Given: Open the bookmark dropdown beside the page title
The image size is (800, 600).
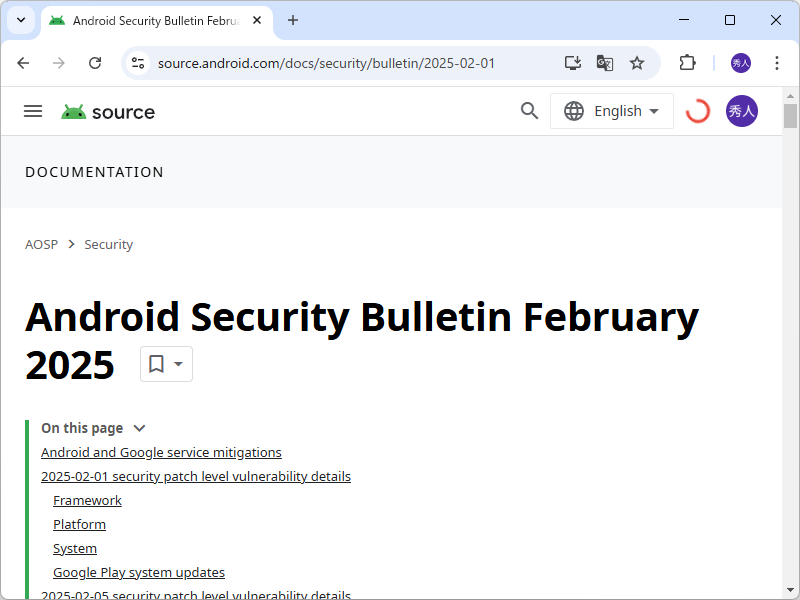Looking at the screenshot, I should pyautogui.click(x=166, y=364).
